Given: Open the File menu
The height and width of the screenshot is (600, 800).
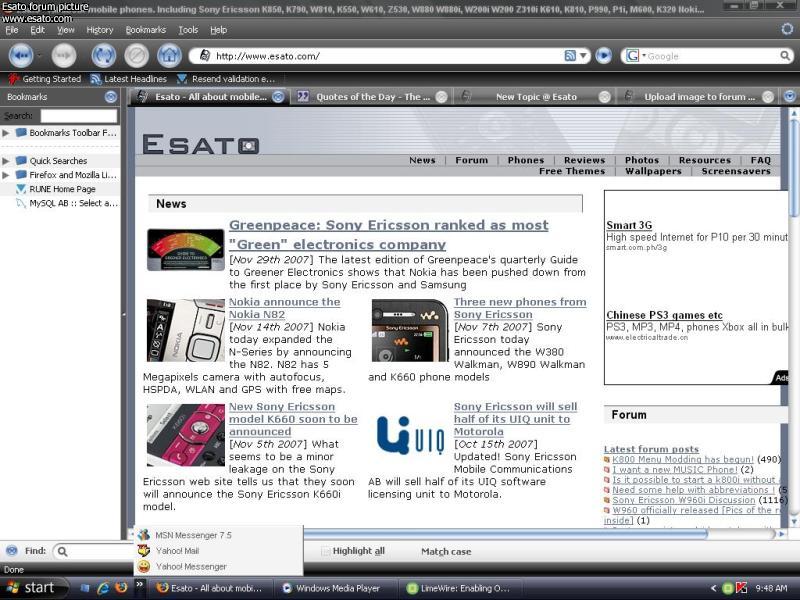Looking at the screenshot, I should tap(12, 30).
